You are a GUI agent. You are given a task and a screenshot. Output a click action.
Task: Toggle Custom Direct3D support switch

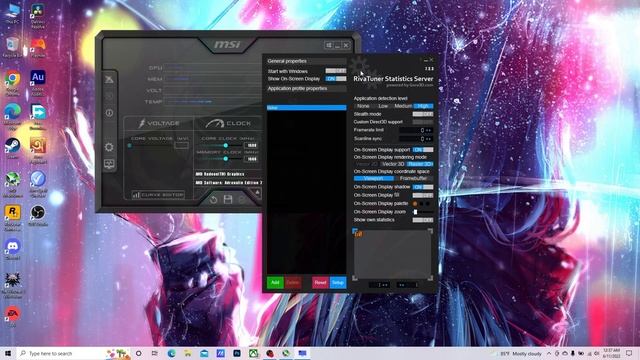point(422,122)
